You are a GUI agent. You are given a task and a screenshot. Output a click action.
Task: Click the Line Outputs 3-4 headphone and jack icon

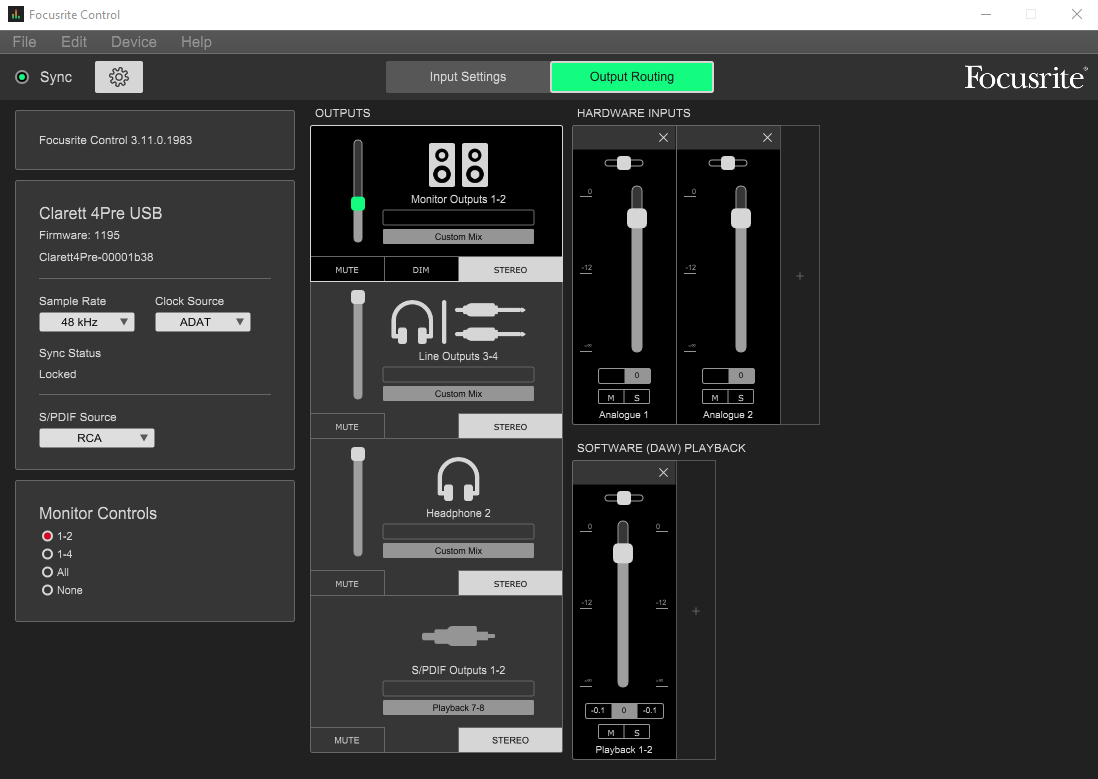tap(458, 322)
